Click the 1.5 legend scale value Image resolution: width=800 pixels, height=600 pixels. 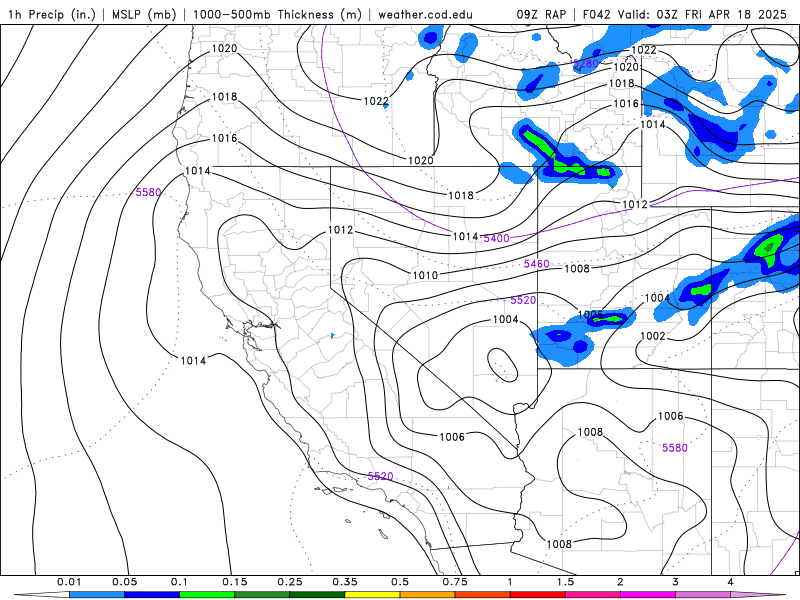click(x=565, y=582)
